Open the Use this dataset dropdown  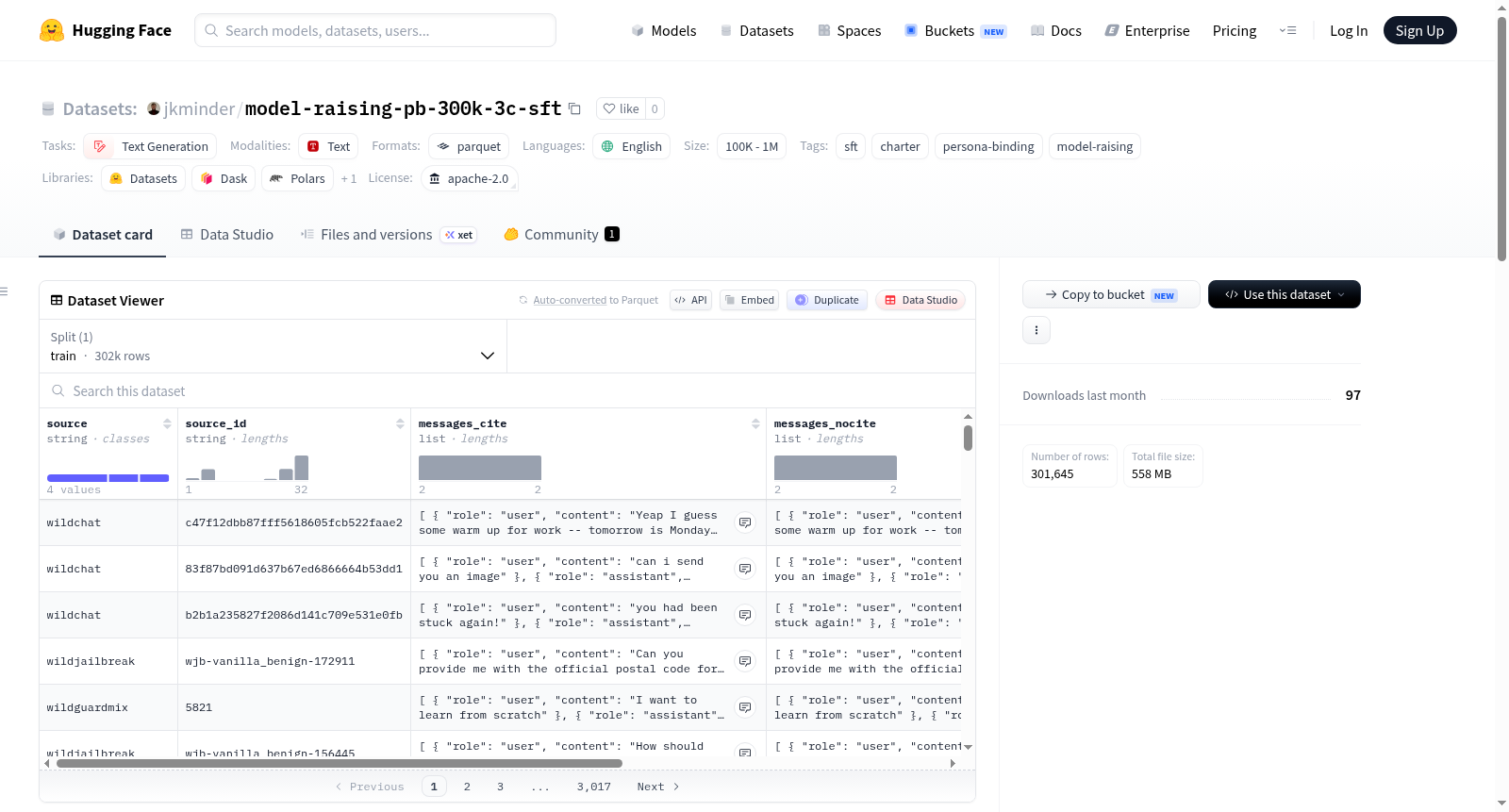[x=1285, y=294]
